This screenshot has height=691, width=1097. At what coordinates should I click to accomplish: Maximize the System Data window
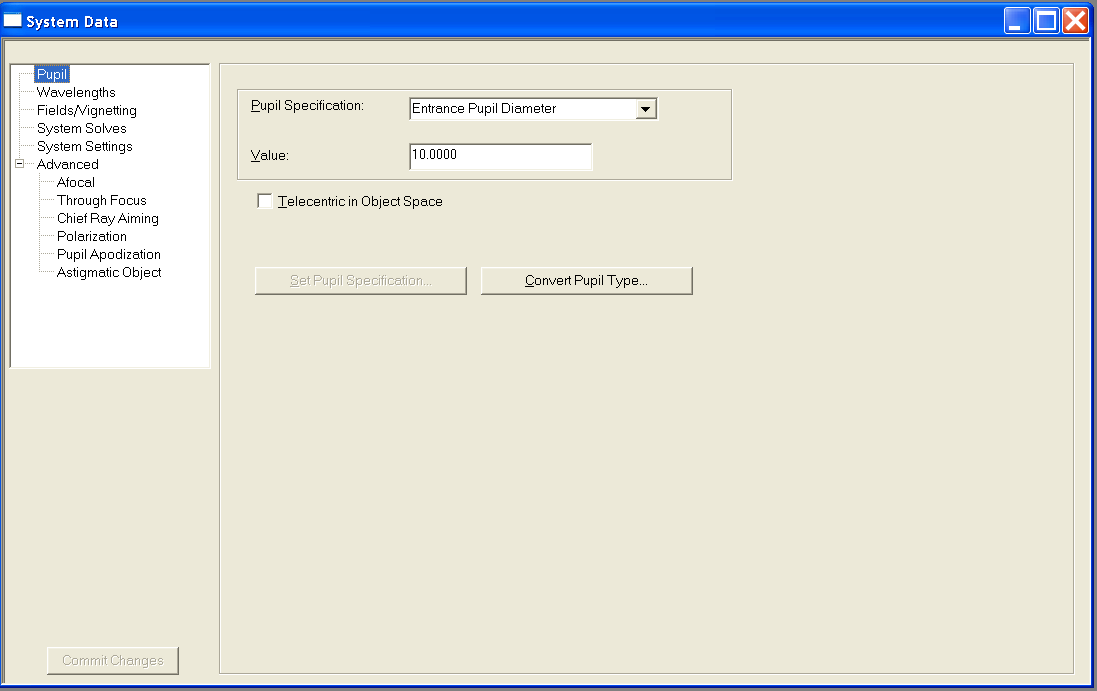pos(1046,21)
